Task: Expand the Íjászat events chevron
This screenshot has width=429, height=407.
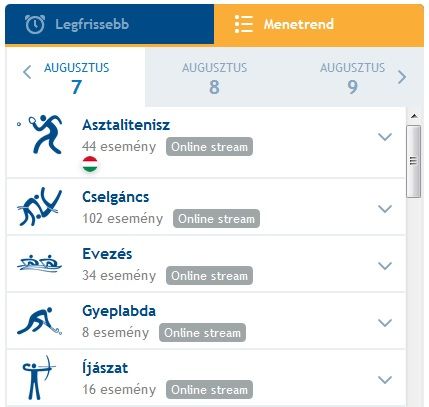Action: 385,380
